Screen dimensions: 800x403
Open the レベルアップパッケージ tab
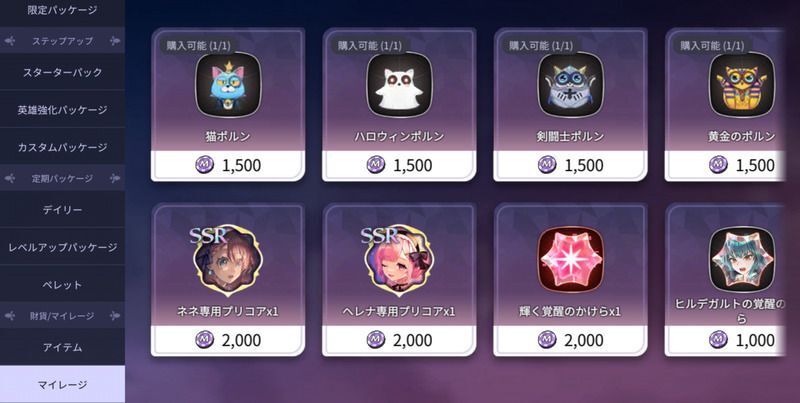tap(62, 247)
